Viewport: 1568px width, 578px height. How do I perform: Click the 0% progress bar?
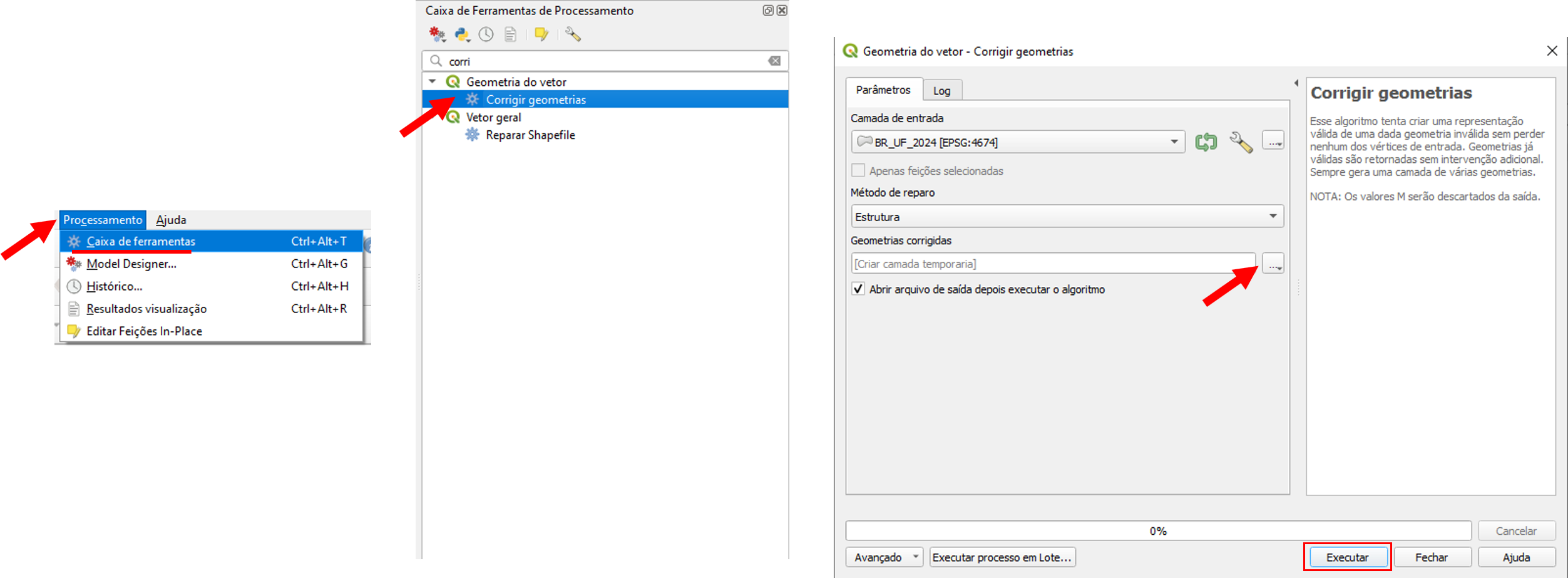pos(1157,531)
